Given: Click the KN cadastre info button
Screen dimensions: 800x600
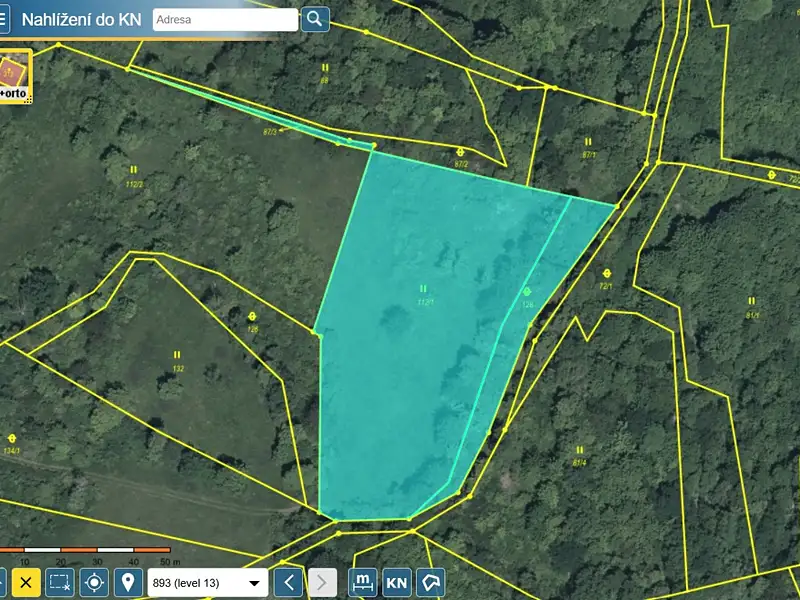Looking at the screenshot, I should [x=396, y=583].
